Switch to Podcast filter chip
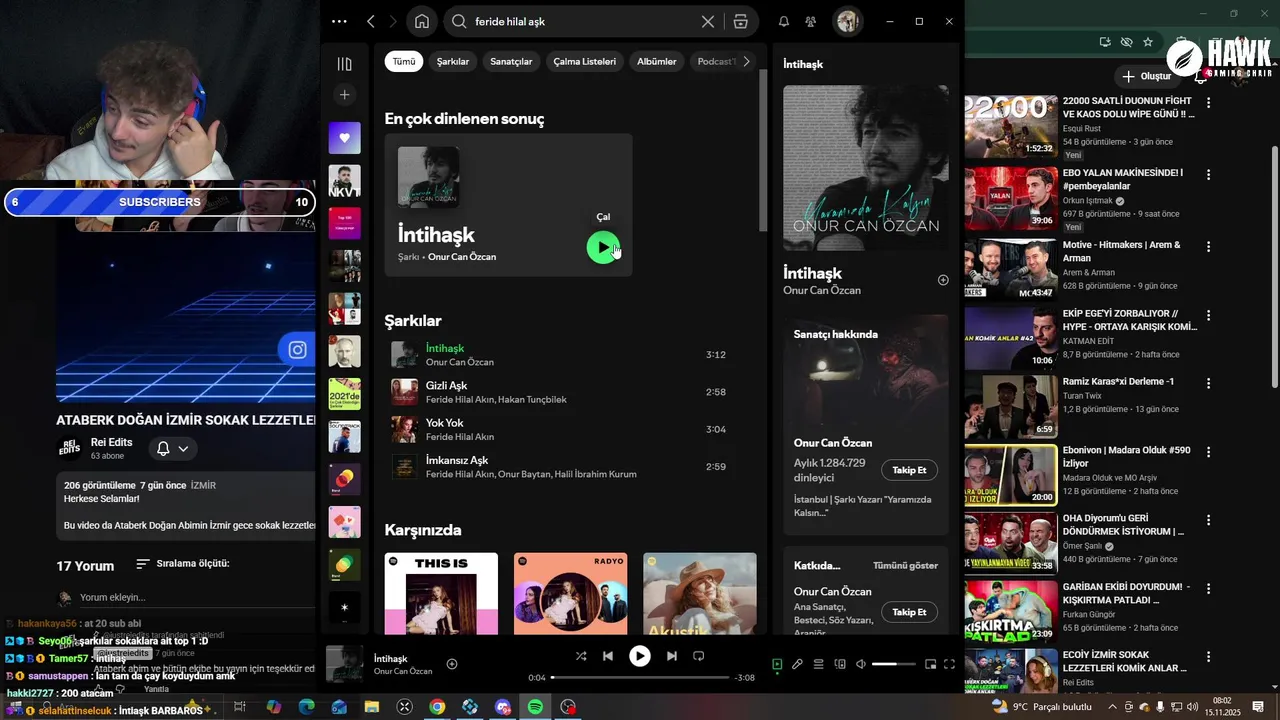Image resolution: width=1280 pixels, height=720 pixels. pos(714,61)
